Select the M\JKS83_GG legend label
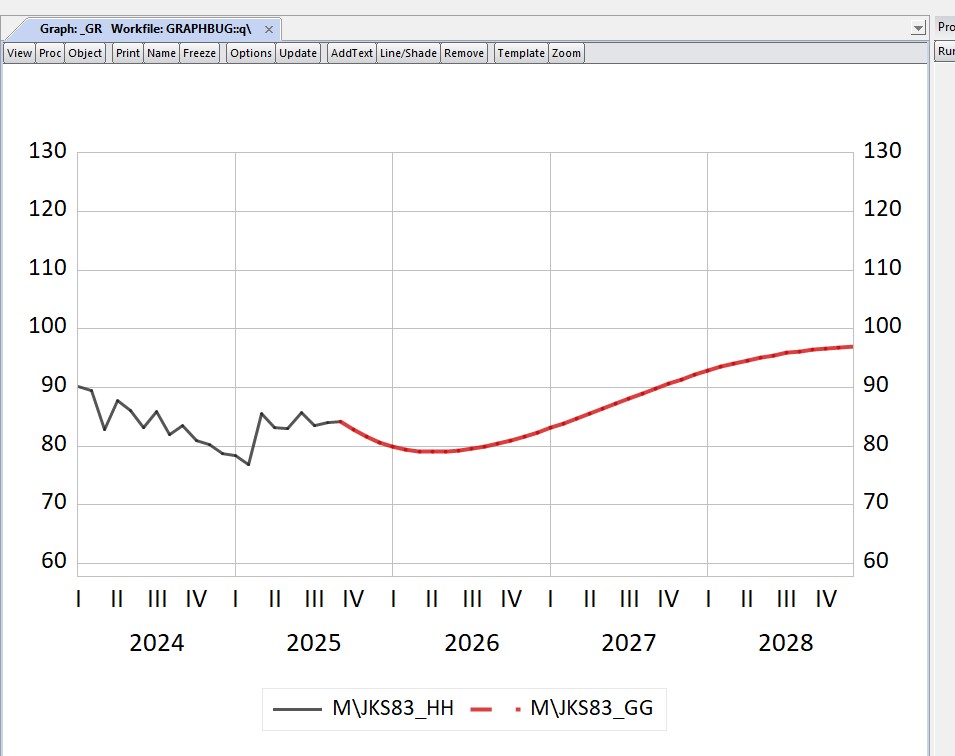This screenshot has height=756, width=955. (x=591, y=709)
